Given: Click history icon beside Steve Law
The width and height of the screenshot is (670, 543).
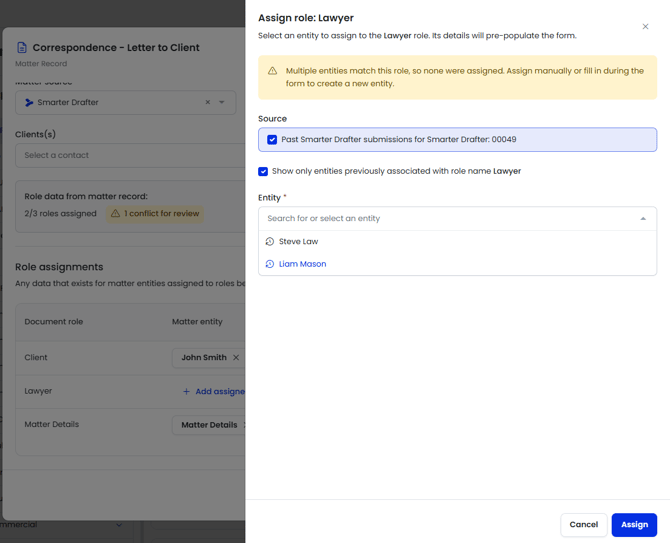Looking at the screenshot, I should pos(270,242).
